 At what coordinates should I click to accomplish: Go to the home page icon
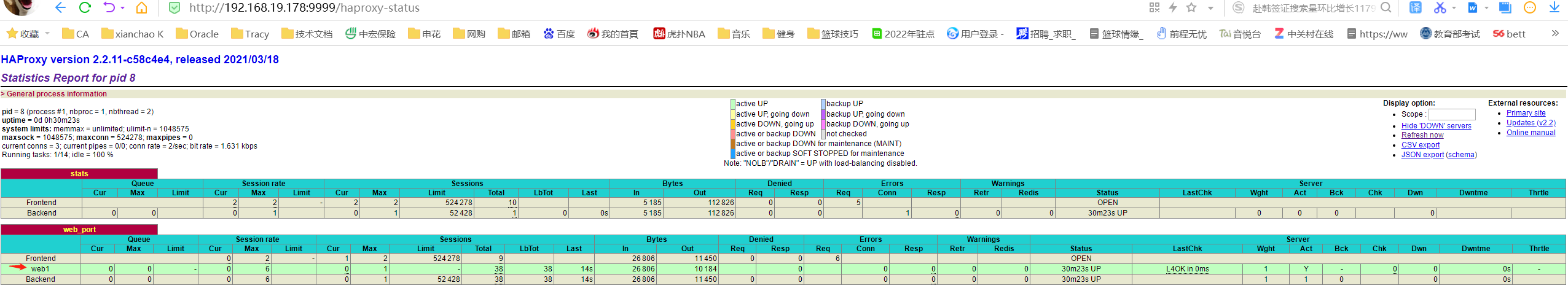pyautogui.click(x=141, y=7)
